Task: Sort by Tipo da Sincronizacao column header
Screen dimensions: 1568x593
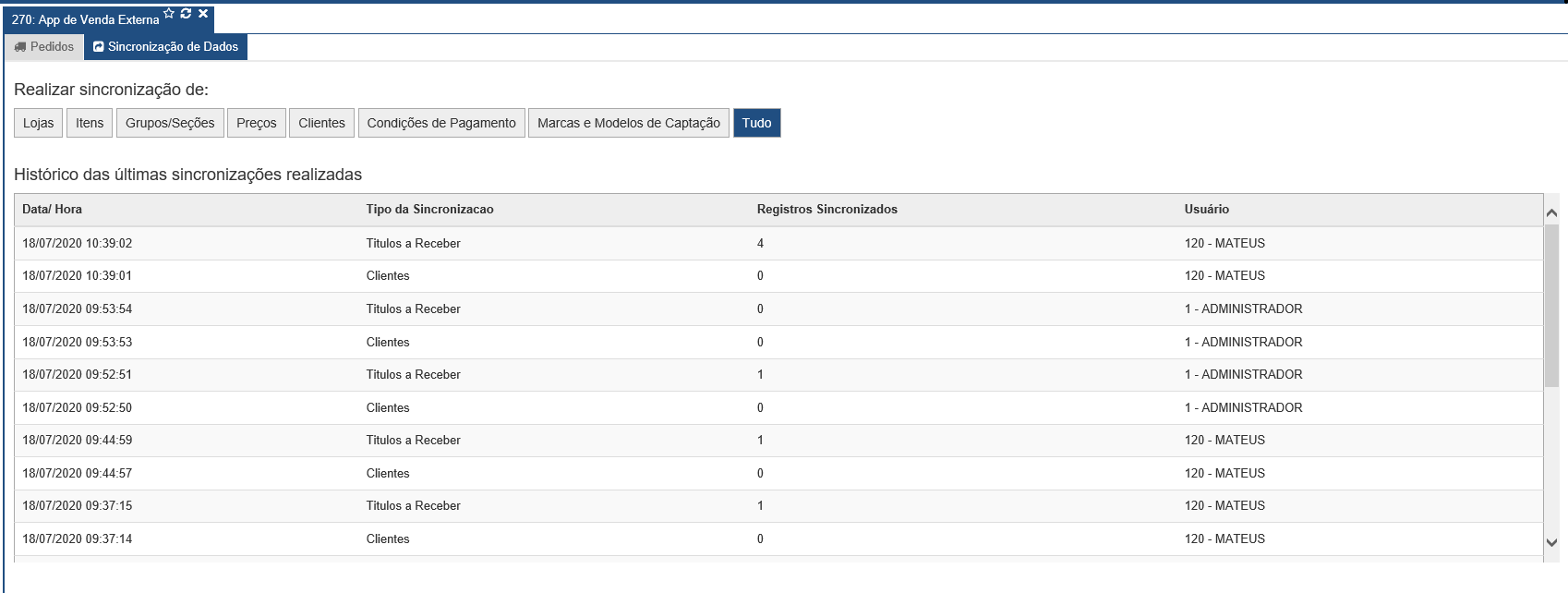Action: coord(430,210)
